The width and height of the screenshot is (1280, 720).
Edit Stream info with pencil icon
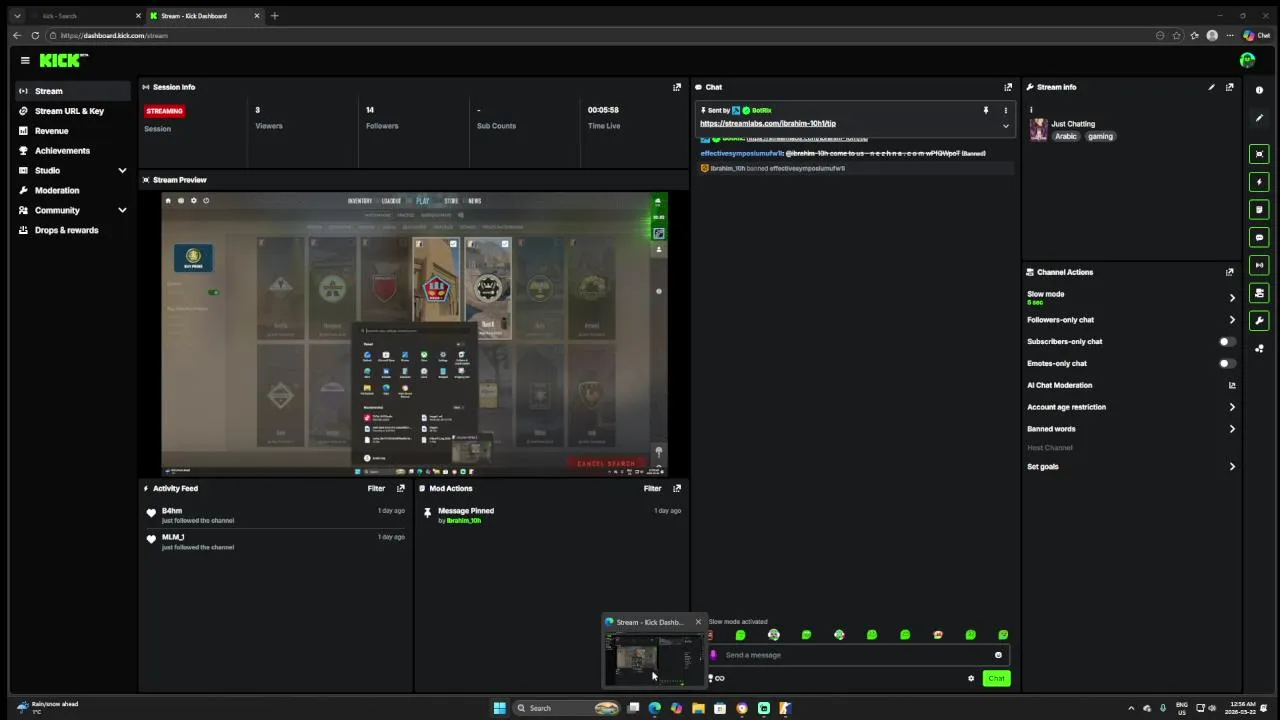pyautogui.click(x=1211, y=87)
